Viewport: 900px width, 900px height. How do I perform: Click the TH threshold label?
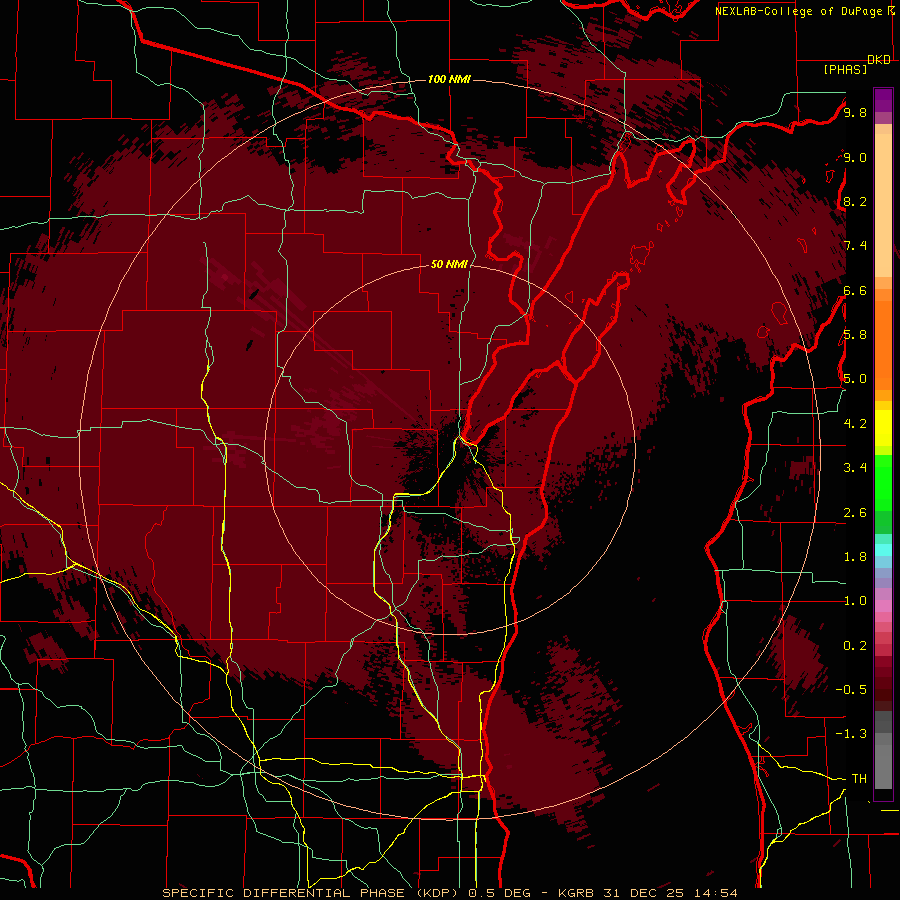[x=859, y=779]
